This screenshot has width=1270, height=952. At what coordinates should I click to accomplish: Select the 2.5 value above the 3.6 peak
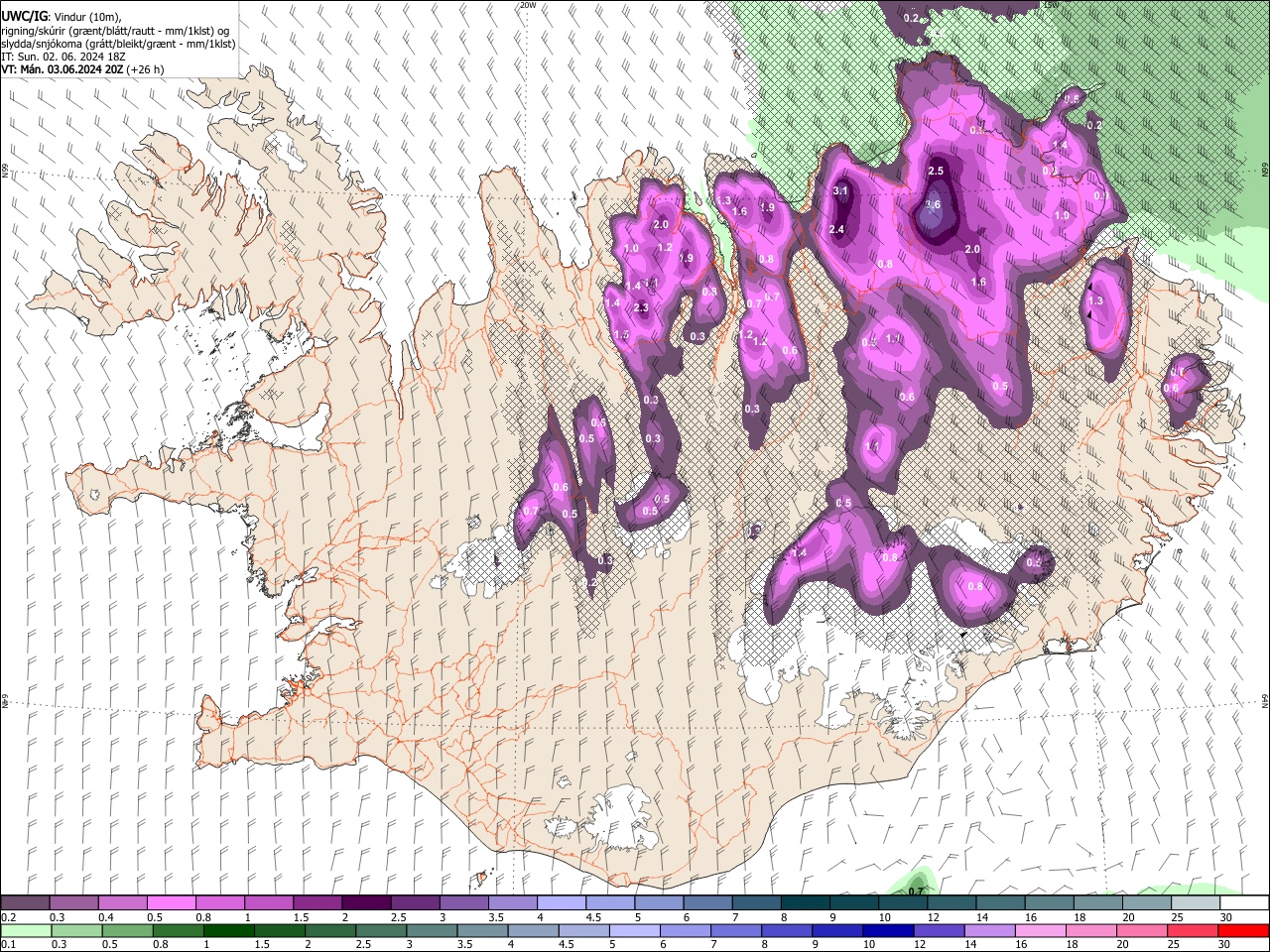(x=935, y=171)
